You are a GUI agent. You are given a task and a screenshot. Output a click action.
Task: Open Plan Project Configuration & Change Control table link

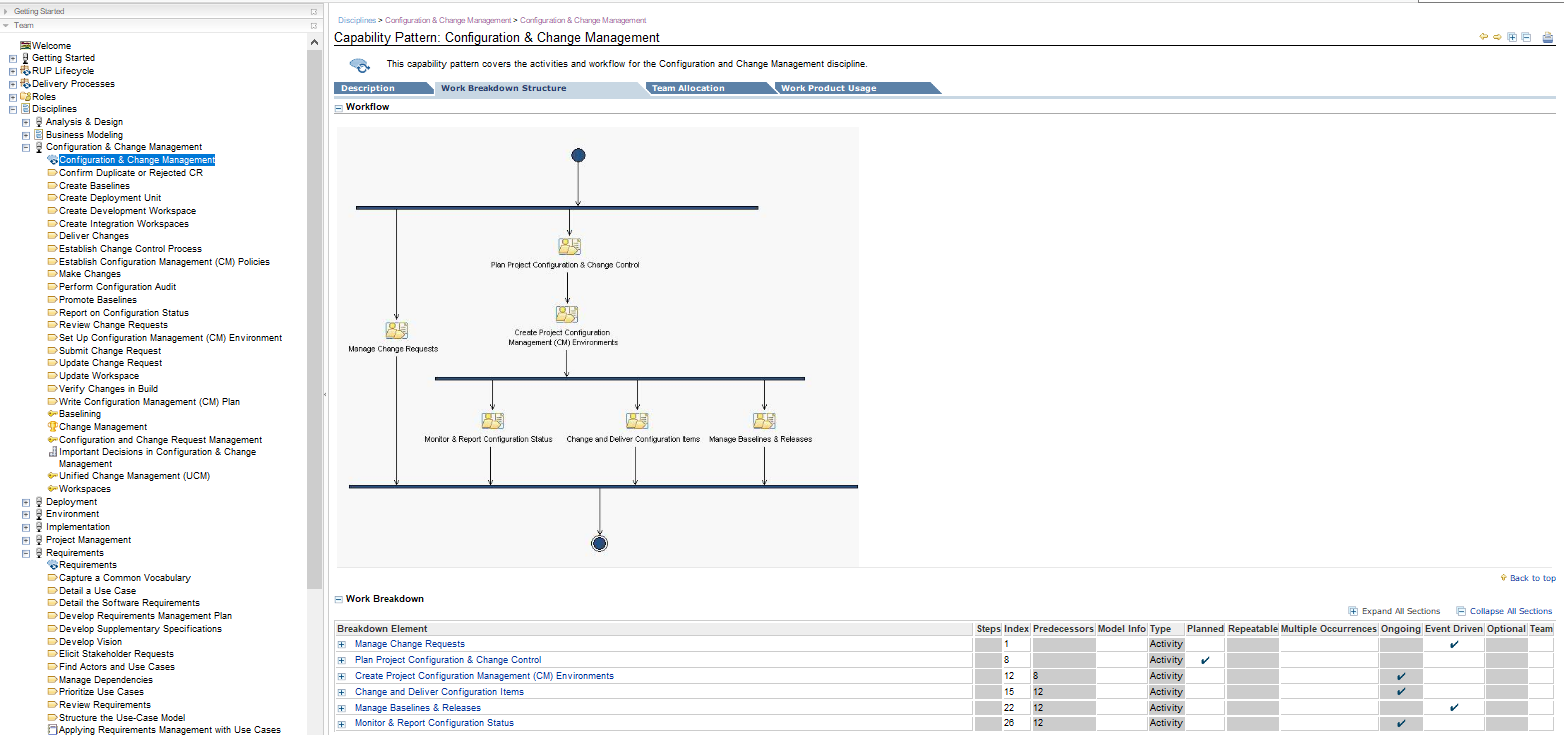coord(448,660)
